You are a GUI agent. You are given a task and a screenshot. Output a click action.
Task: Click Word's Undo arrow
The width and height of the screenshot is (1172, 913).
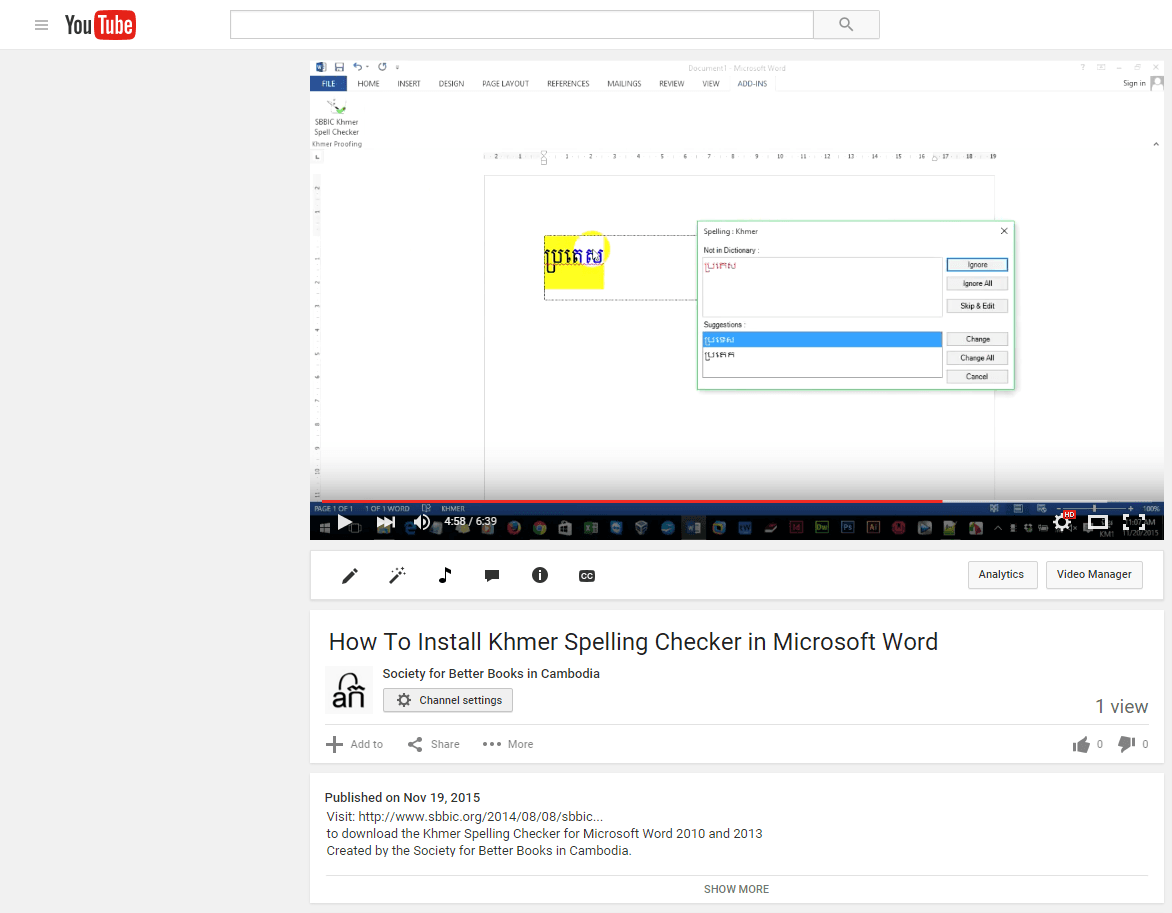[358, 67]
